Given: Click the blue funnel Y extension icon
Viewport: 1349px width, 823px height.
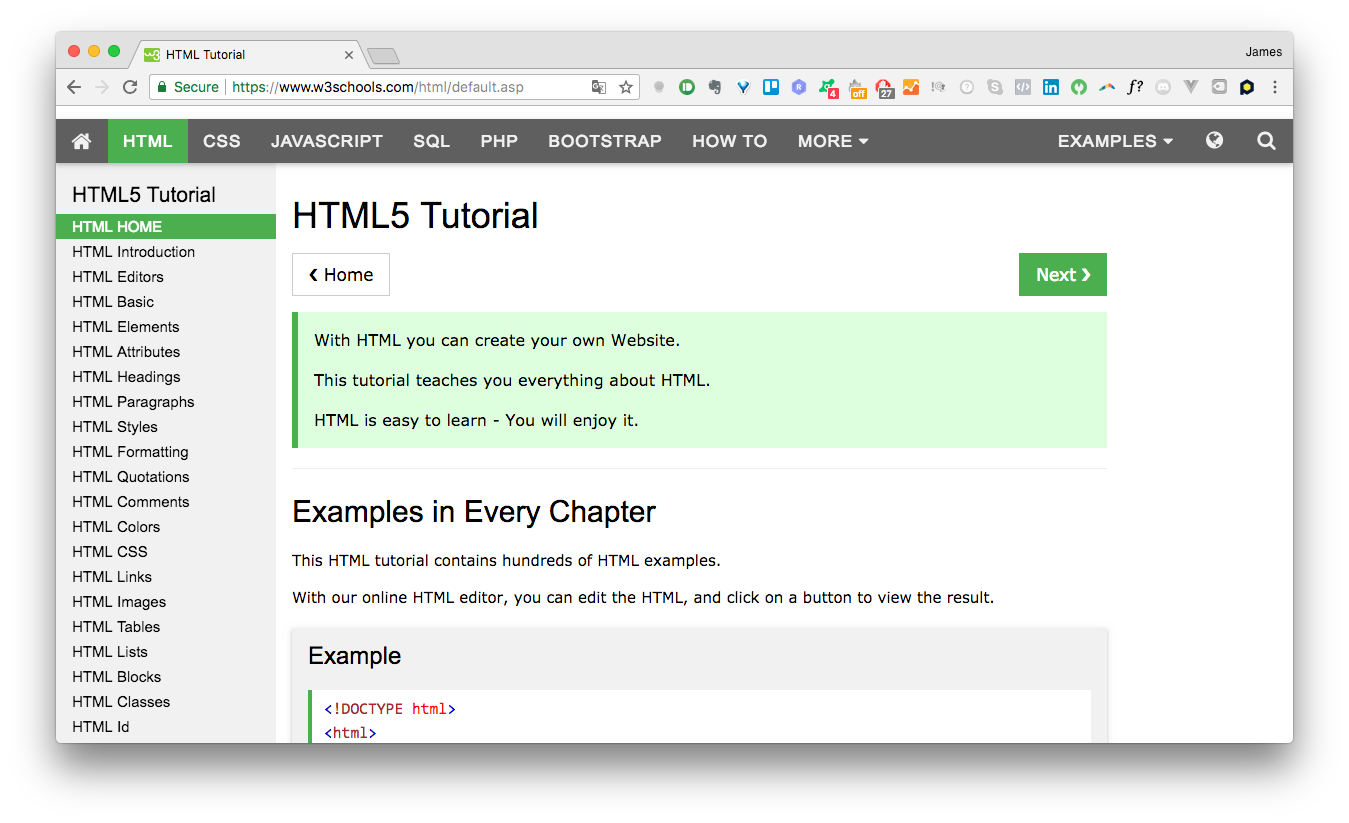Looking at the screenshot, I should coord(743,87).
